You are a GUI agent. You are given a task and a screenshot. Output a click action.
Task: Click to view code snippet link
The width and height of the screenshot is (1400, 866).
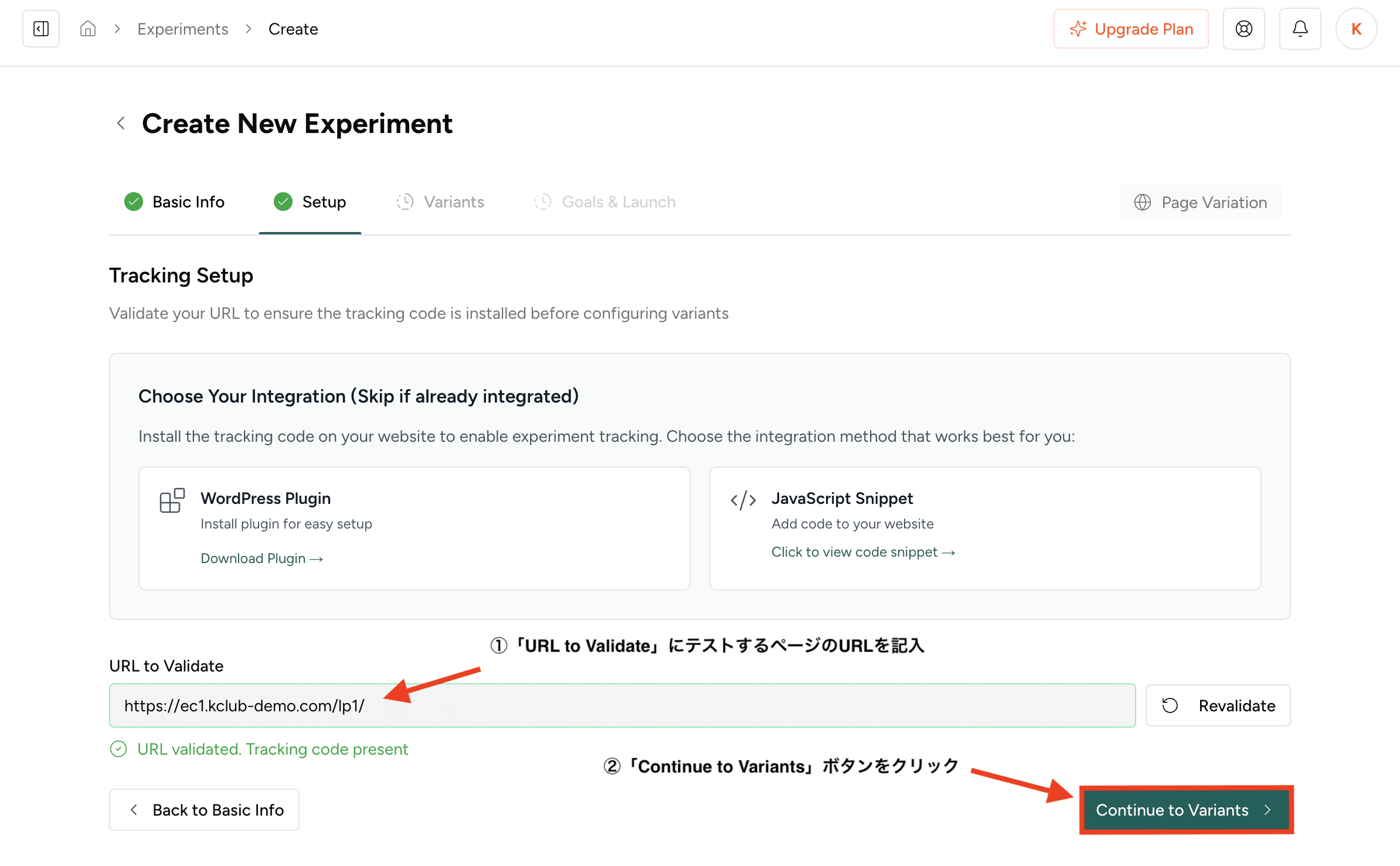tap(863, 552)
